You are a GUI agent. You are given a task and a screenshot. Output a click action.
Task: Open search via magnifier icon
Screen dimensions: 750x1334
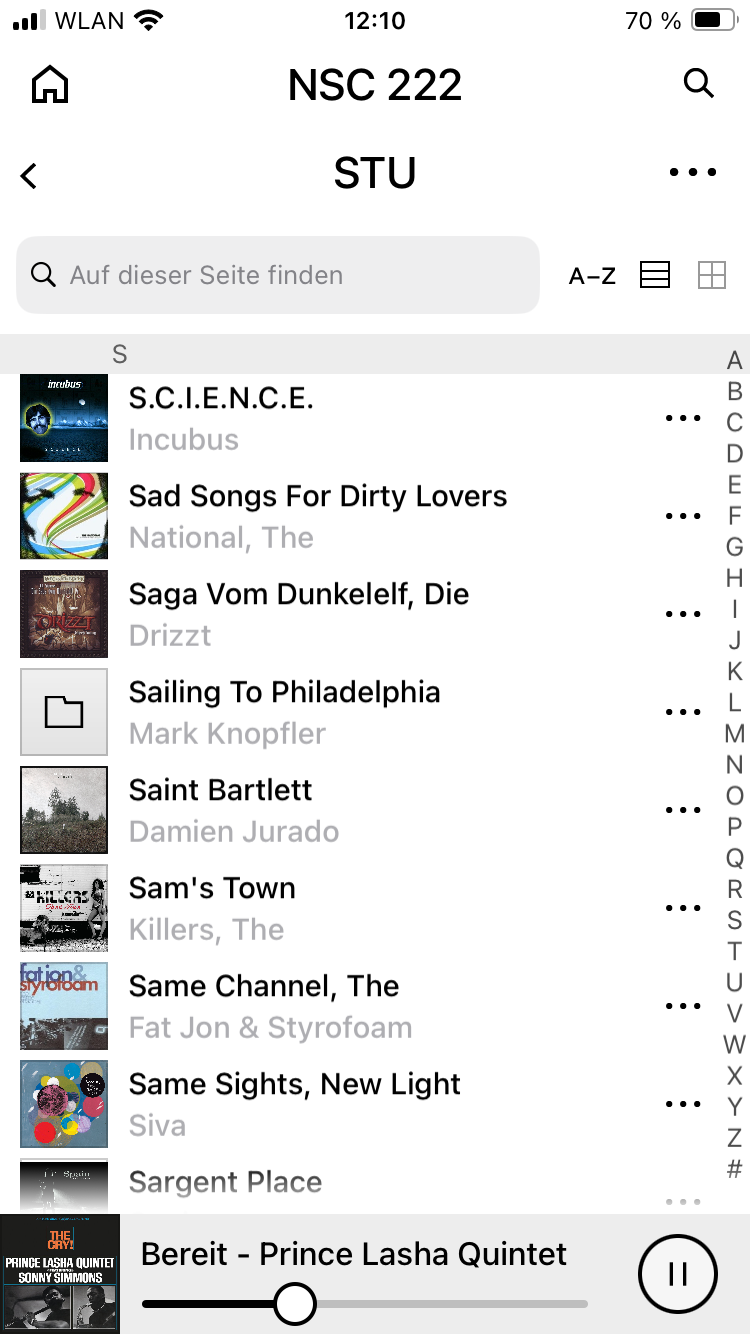click(x=698, y=84)
